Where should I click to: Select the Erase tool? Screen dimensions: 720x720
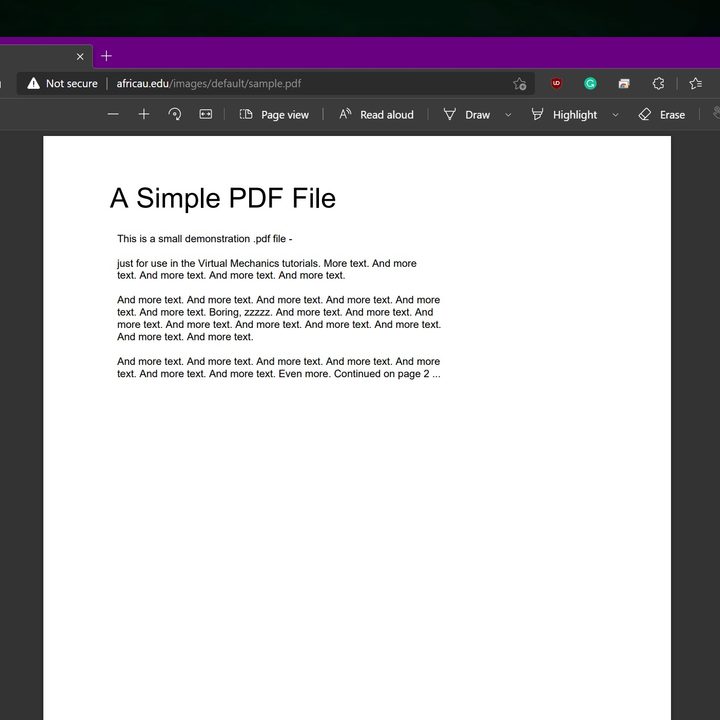[x=662, y=115]
